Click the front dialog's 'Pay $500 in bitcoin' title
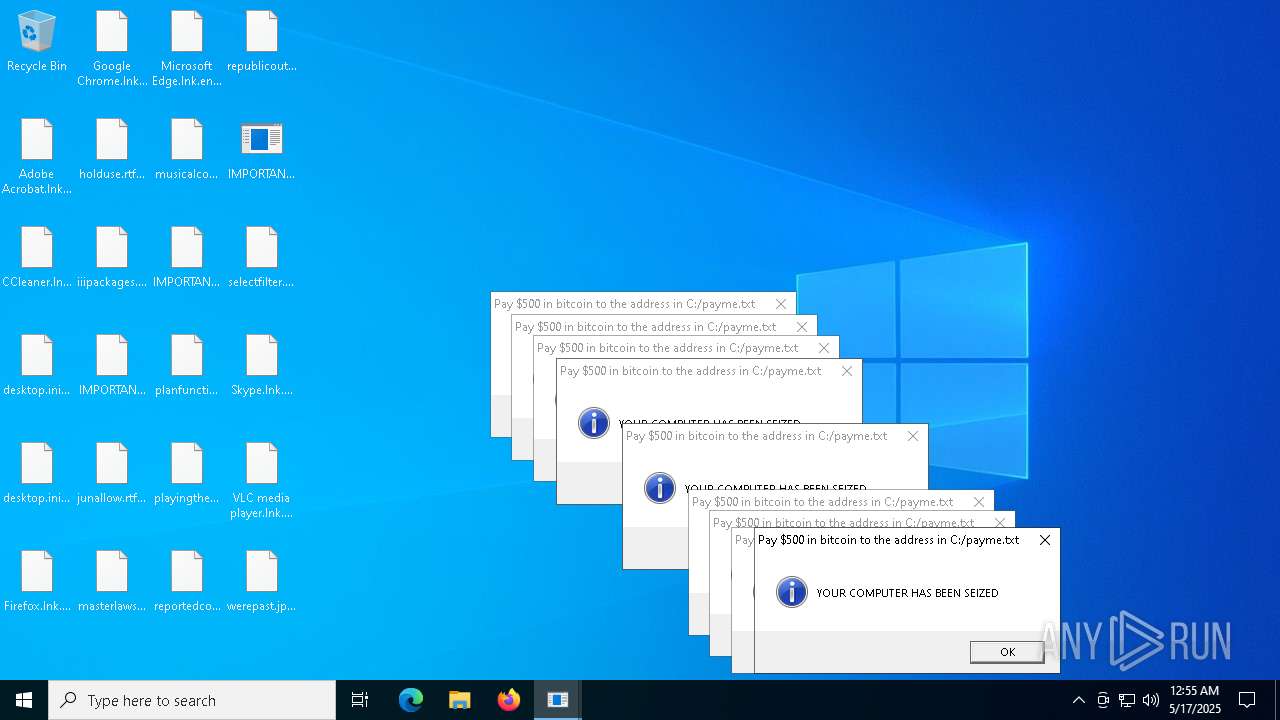The width and height of the screenshot is (1280, 720). 888,540
